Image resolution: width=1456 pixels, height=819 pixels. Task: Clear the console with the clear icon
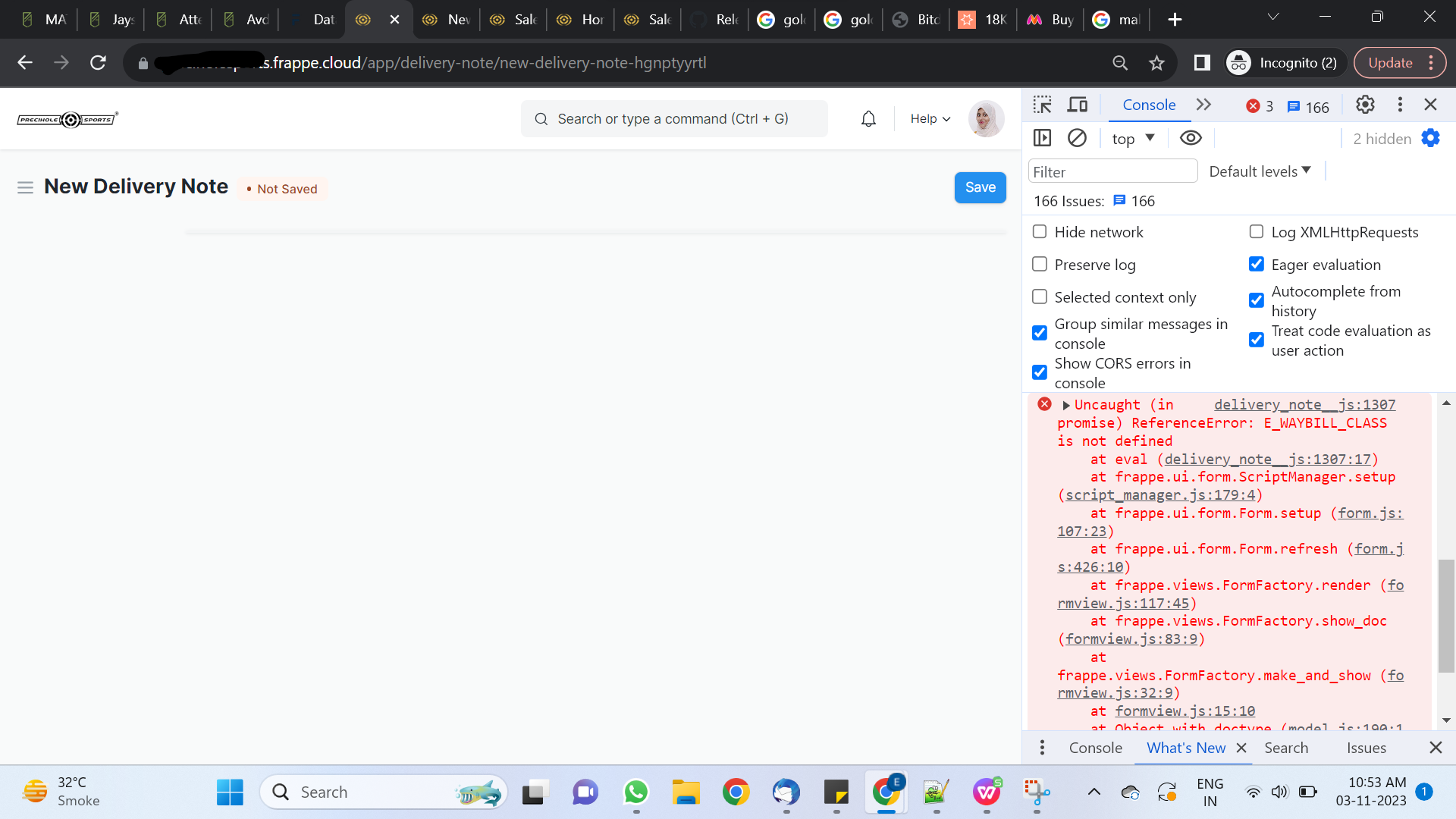[1078, 137]
